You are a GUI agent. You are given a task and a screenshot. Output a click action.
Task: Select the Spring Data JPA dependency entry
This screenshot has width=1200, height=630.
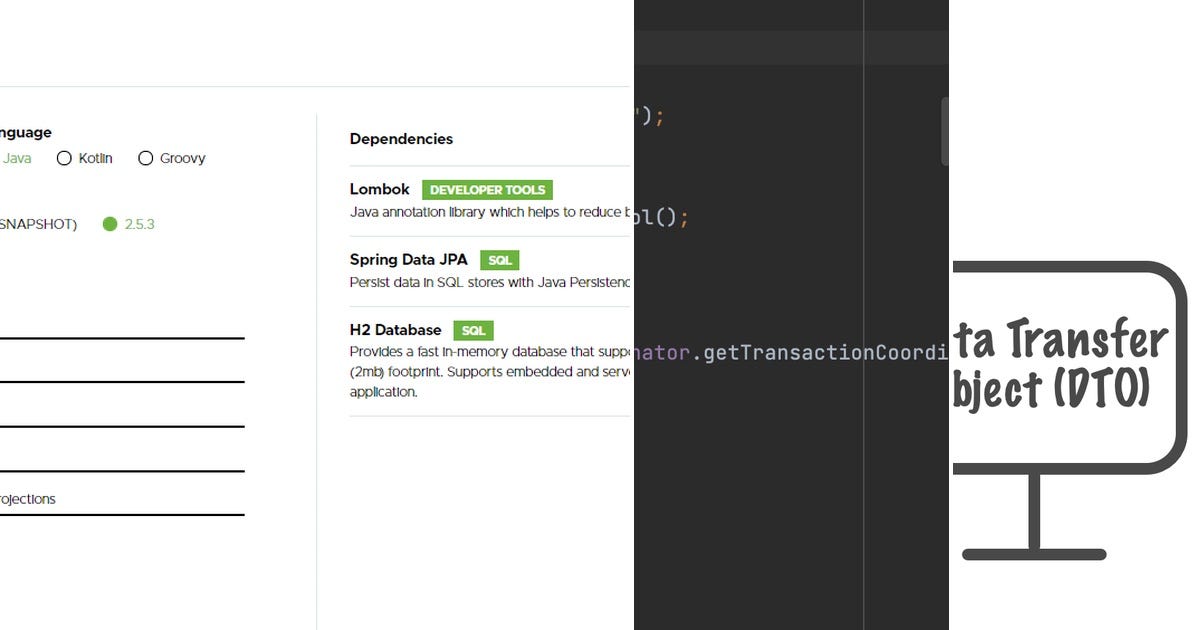click(x=408, y=259)
